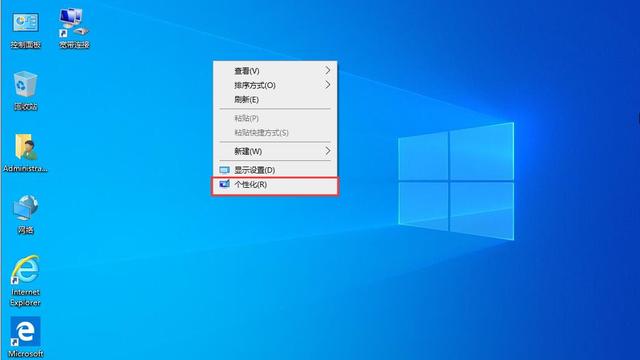The height and width of the screenshot is (360, 640).
Task: Click the personalize icon beside 个性化(R)
Action: click(x=224, y=184)
